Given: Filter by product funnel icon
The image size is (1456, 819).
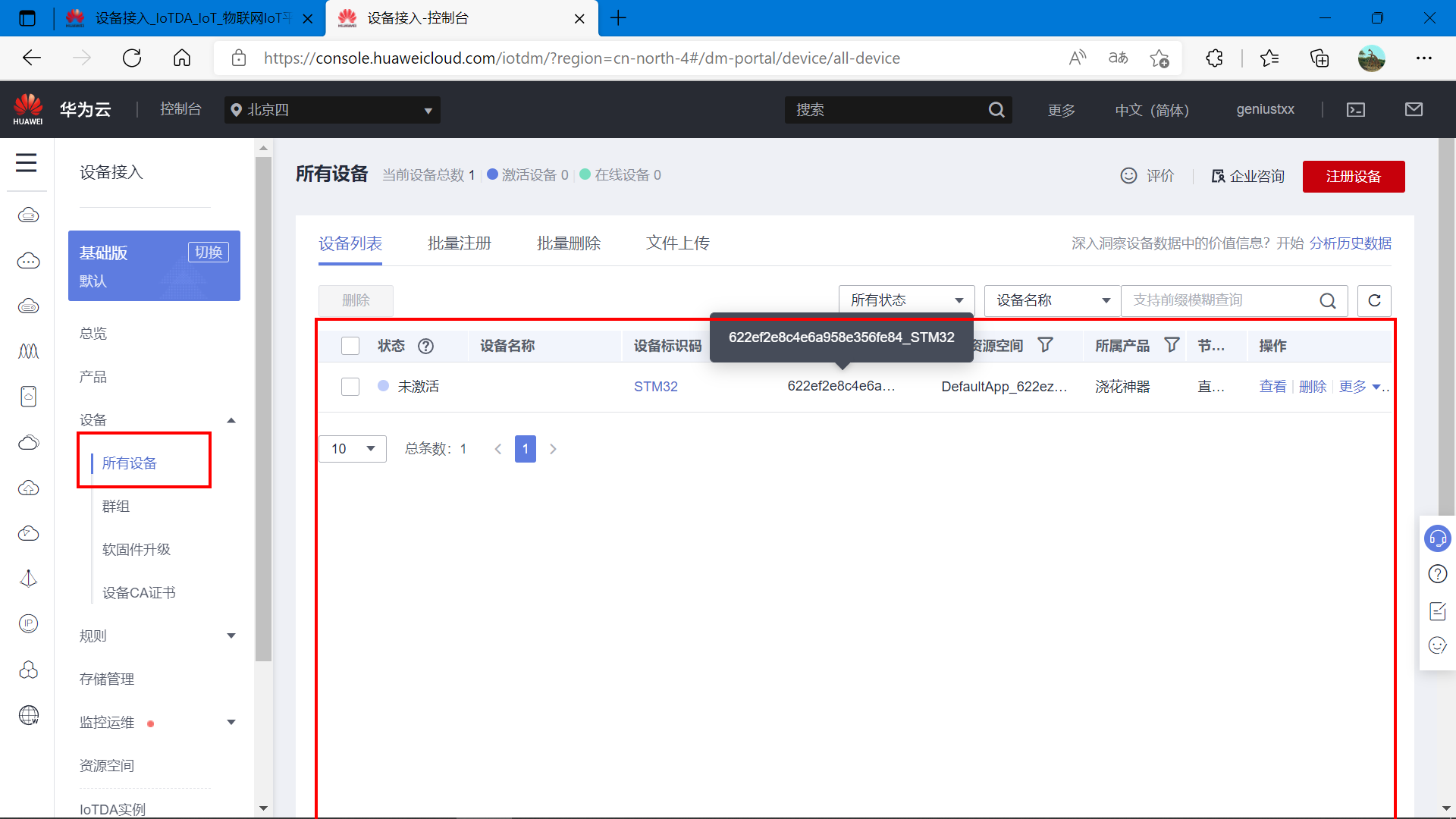Looking at the screenshot, I should pyautogui.click(x=1172, y=345).
